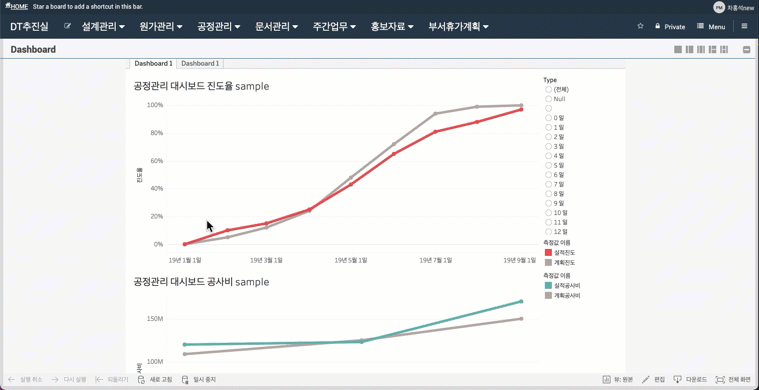Click the red 실적진도 legend swatch

pyautogui.click(x=548, y=253)
